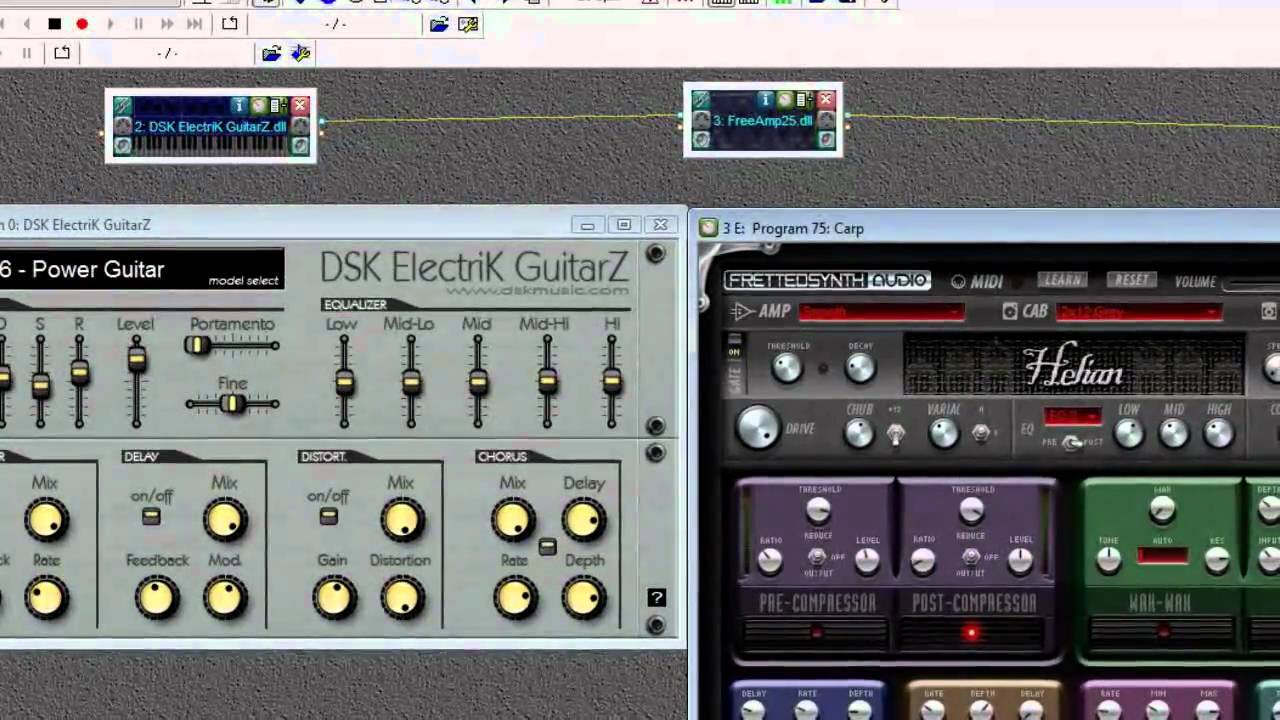Screen dimensions: 1280x720
Task: Click the Gate THRESHOLD knob in FreeAmp
Action: tap(787, 368)
